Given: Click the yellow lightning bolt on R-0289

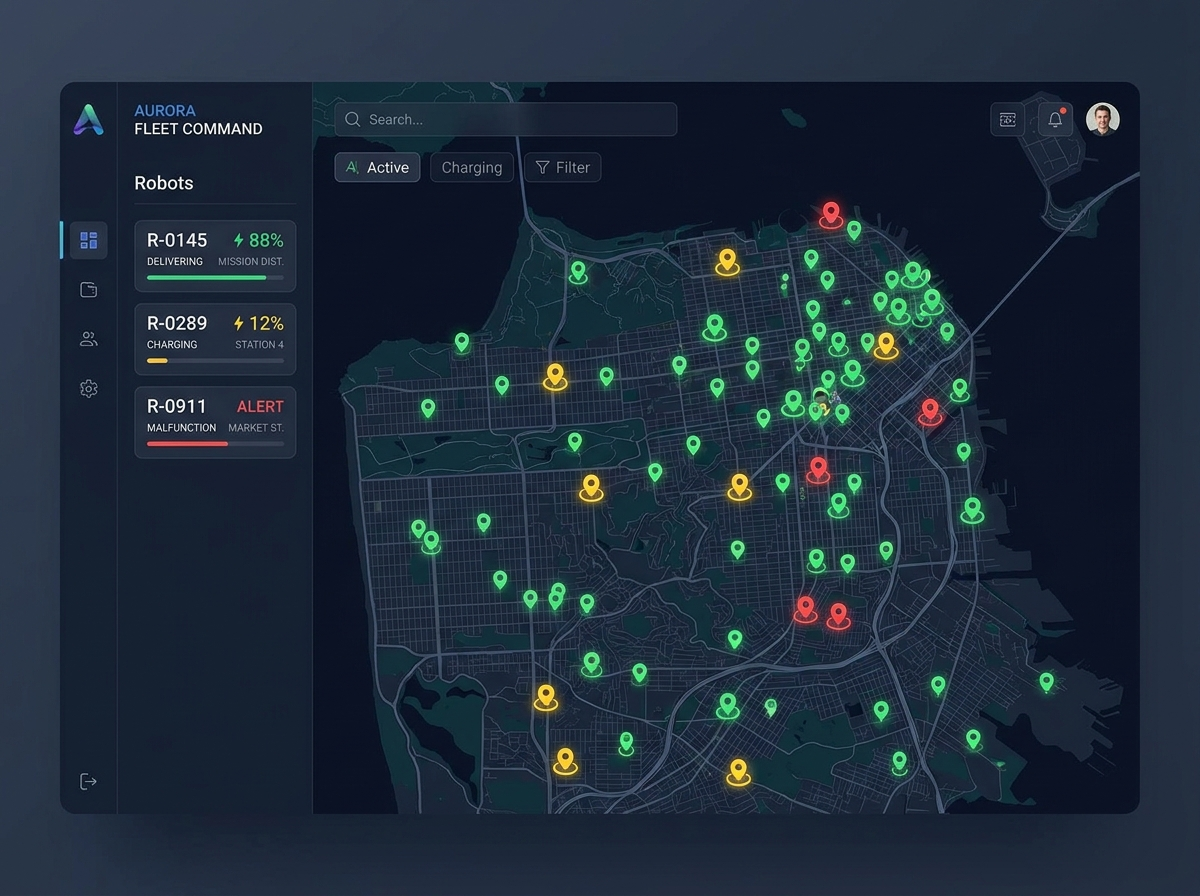Looking at the screenshot, I should click(238, 323).
